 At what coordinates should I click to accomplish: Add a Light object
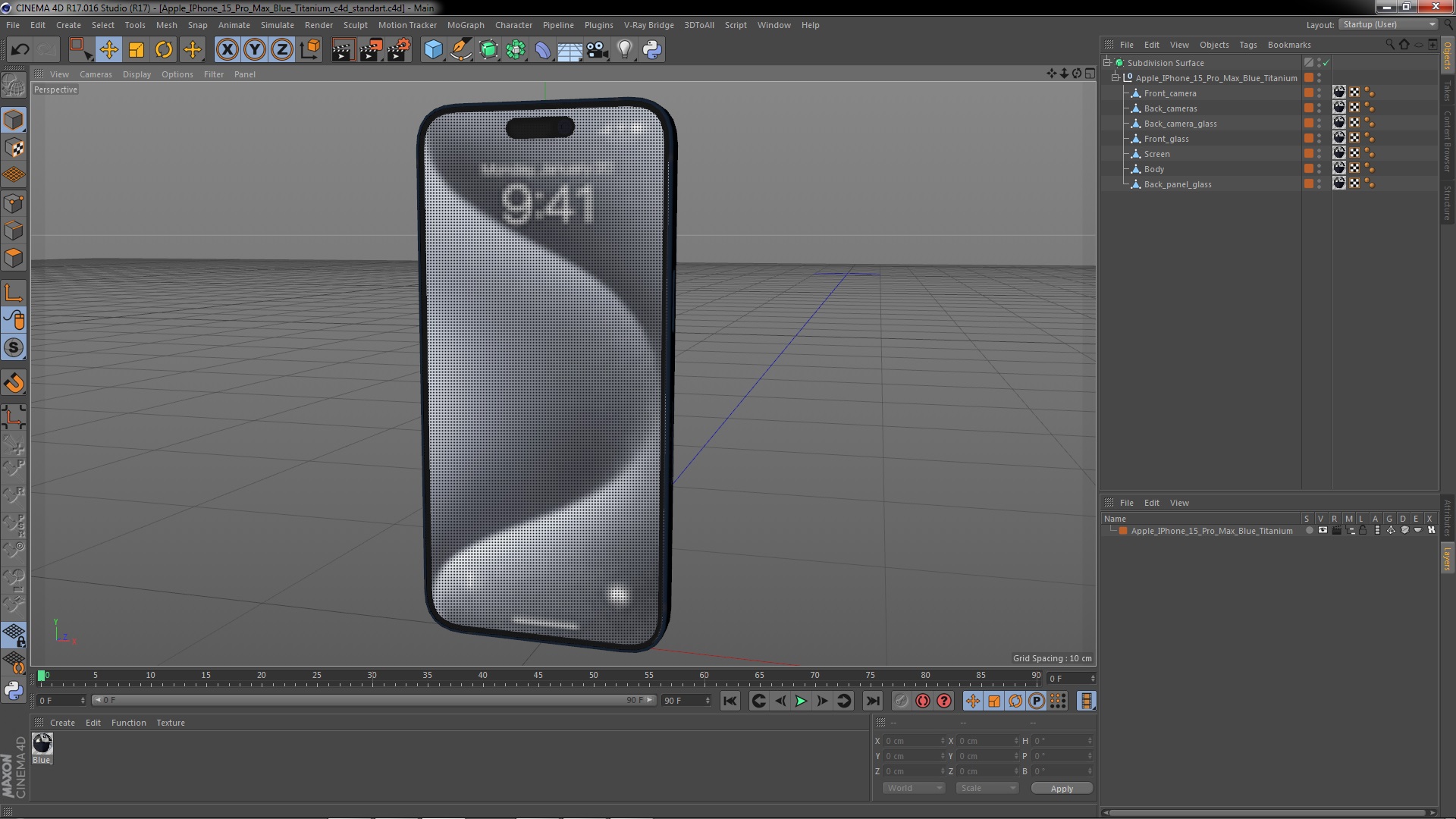point(624,50)
